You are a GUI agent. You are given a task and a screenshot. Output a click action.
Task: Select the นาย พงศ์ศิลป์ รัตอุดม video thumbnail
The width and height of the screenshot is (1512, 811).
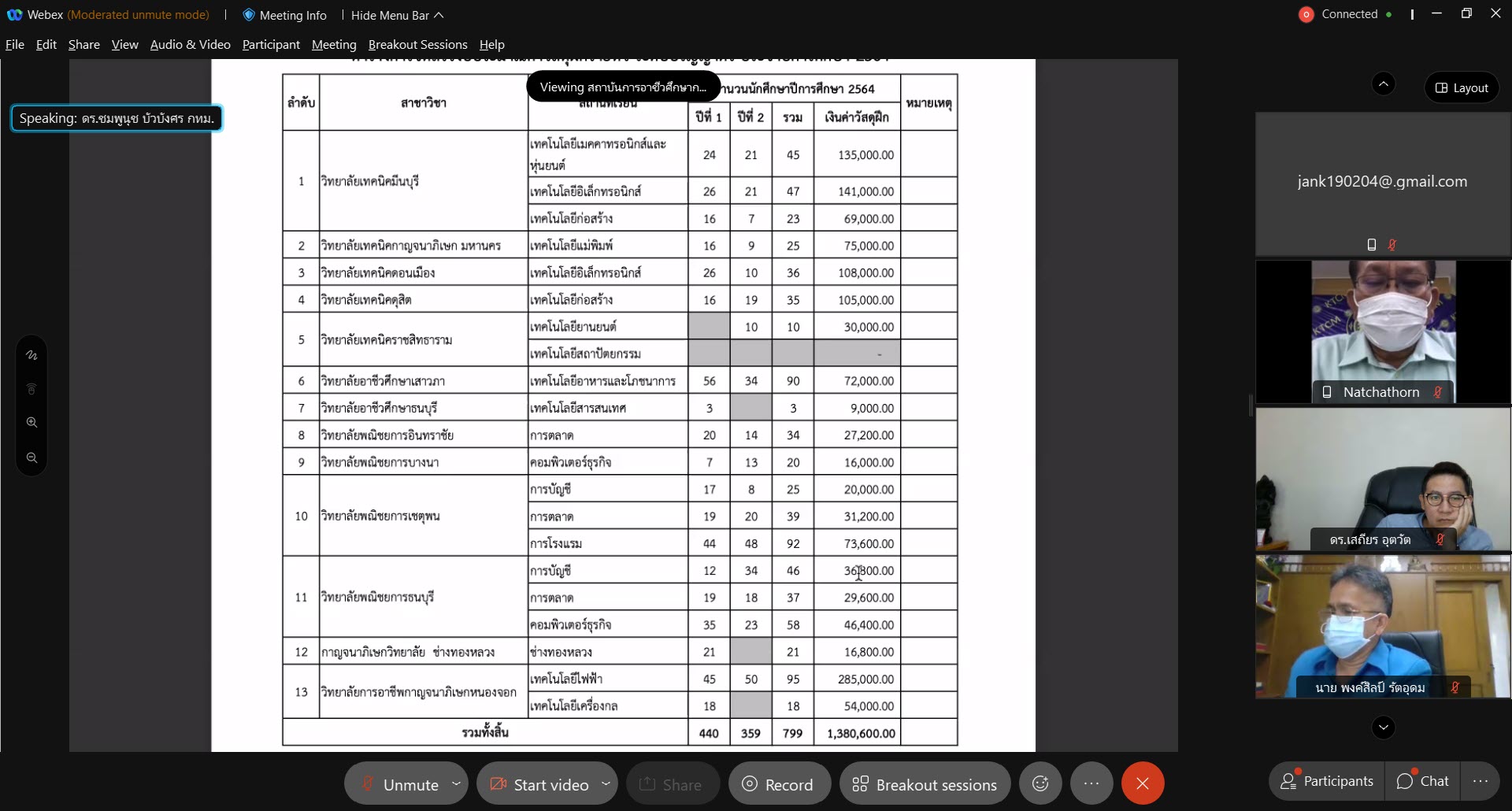pyautogui.click(x=1383, y=627)
